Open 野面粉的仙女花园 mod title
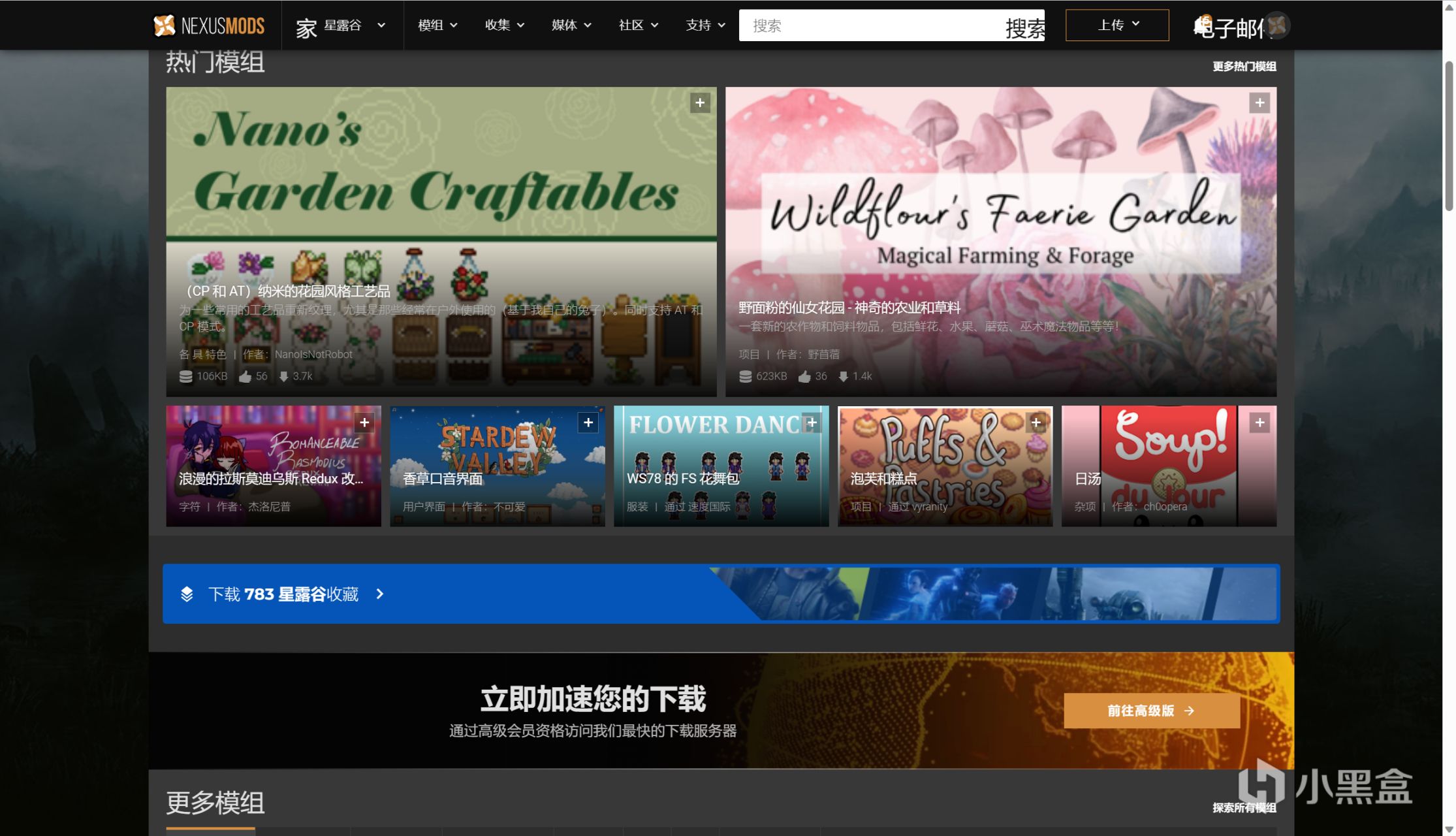 849,308
